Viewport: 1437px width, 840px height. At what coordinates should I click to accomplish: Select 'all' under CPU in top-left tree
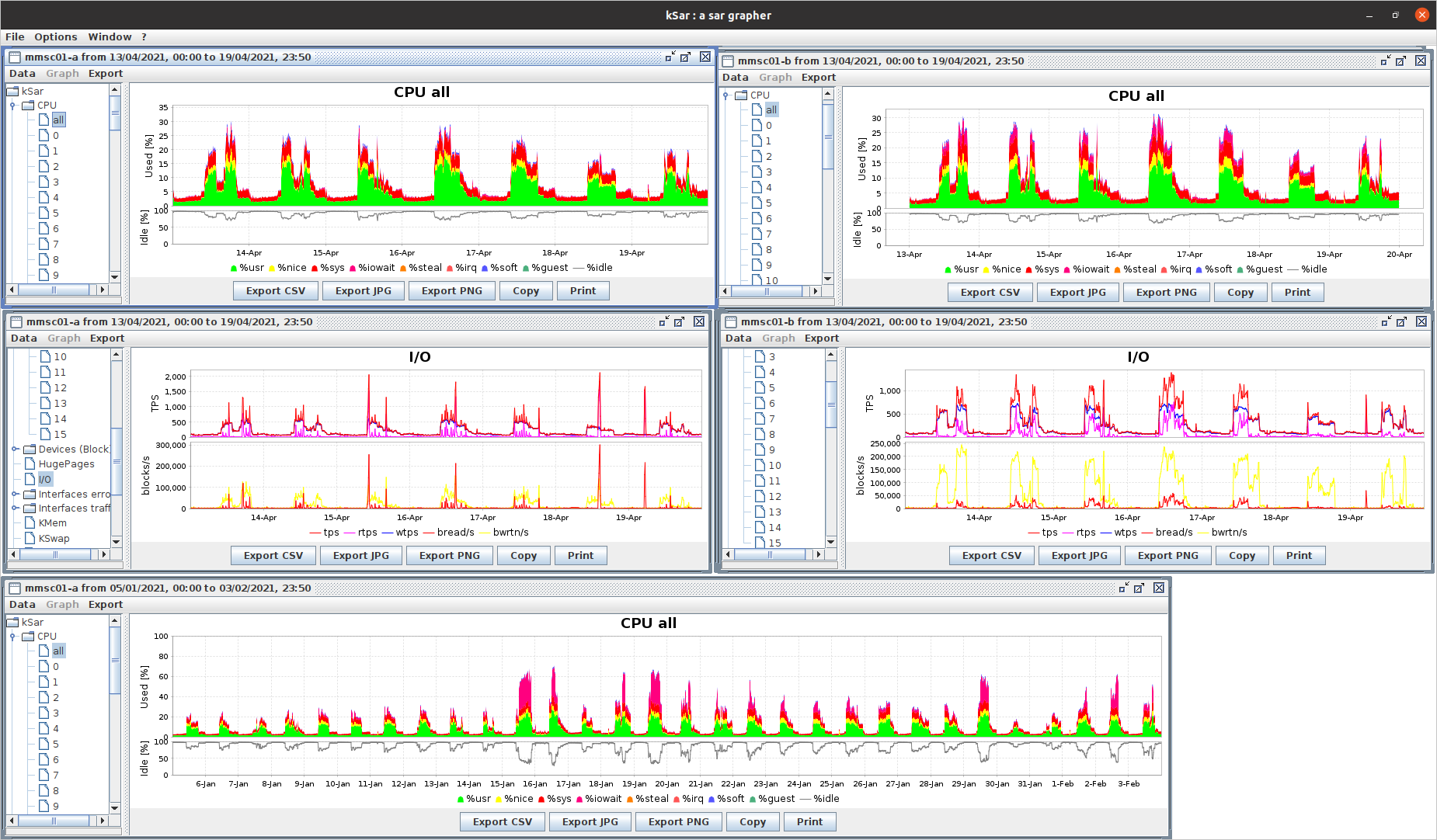pyautogui.click(x=59, y=120)
